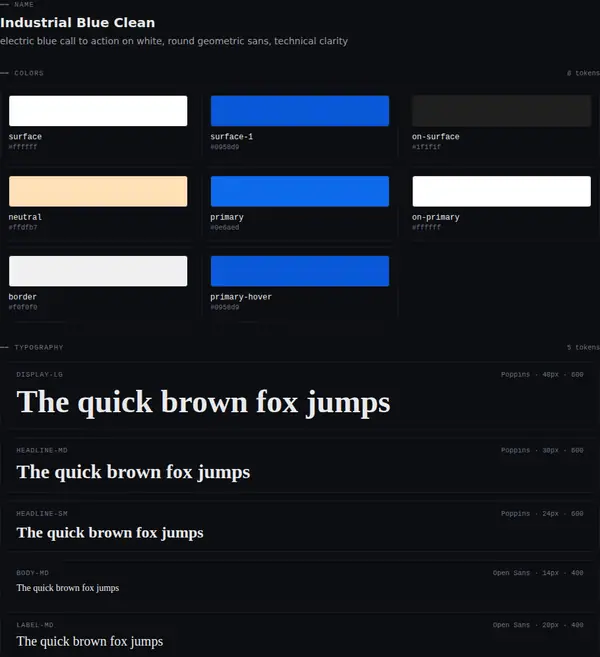
Task: Click the 'neutral' token name
Action: (25, 217)
